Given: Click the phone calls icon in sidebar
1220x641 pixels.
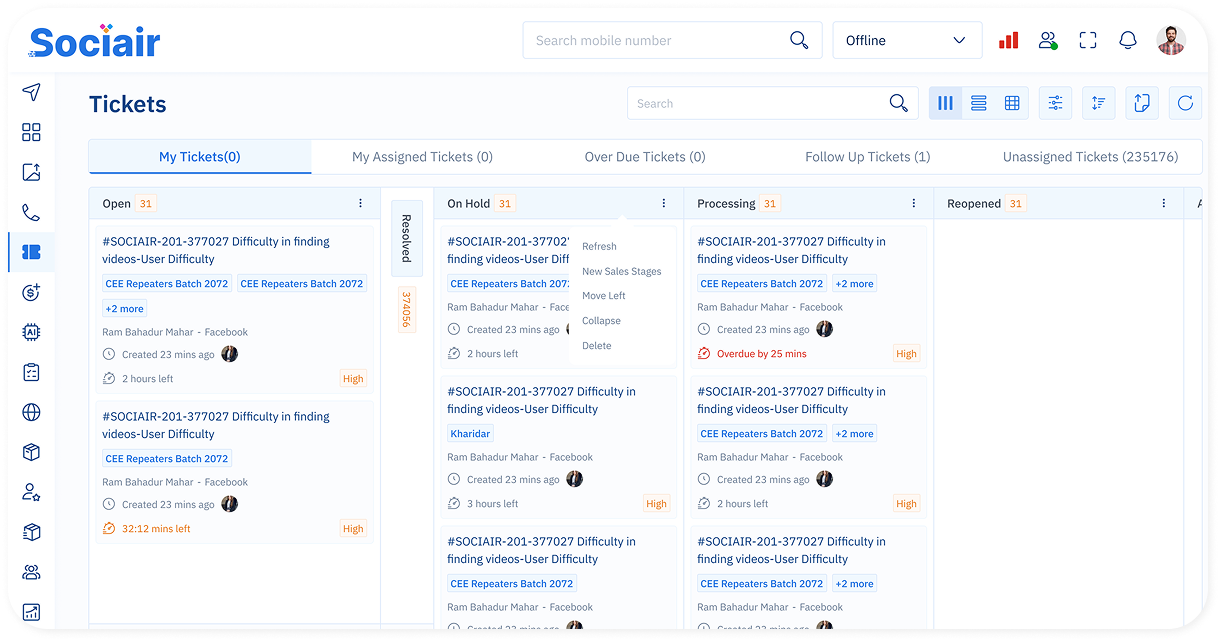Looking at the screenshot, I should coord(31,212).
